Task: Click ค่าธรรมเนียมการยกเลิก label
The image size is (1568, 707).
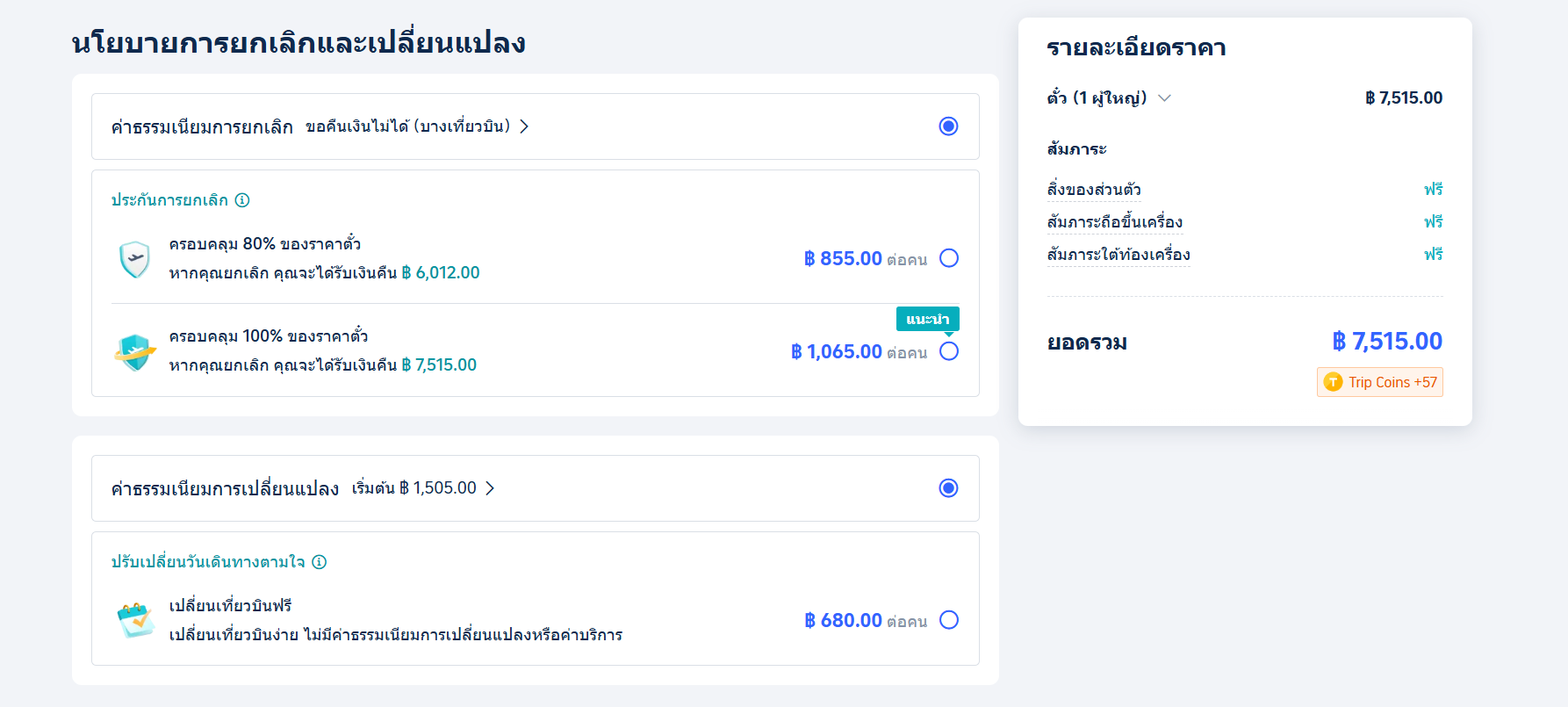Action: (x=202, y=127)
